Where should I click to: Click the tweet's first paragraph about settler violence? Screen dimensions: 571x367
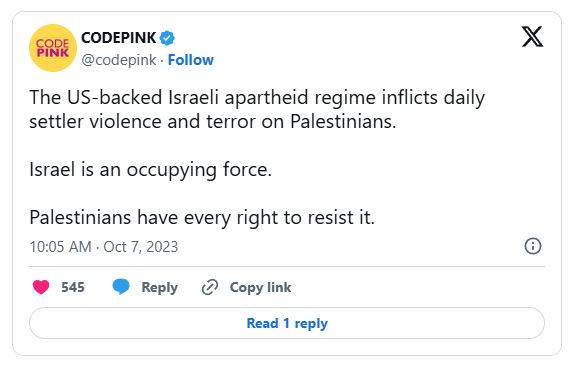tap(257, 109)
